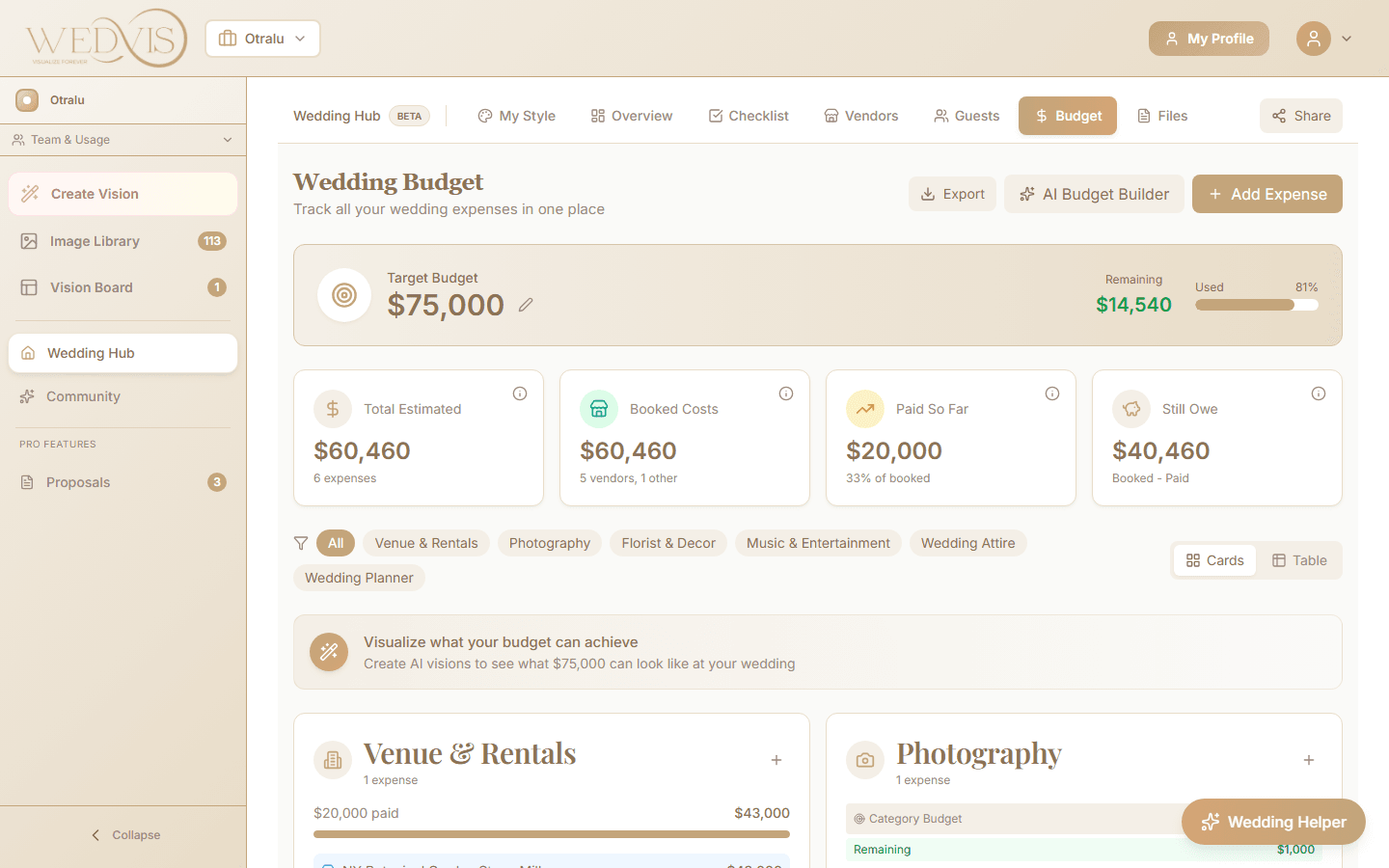The height and width of the screenshot is (868, 1389).
Task: Enable the All category filter chip
Action: click(x=335, y=543)
